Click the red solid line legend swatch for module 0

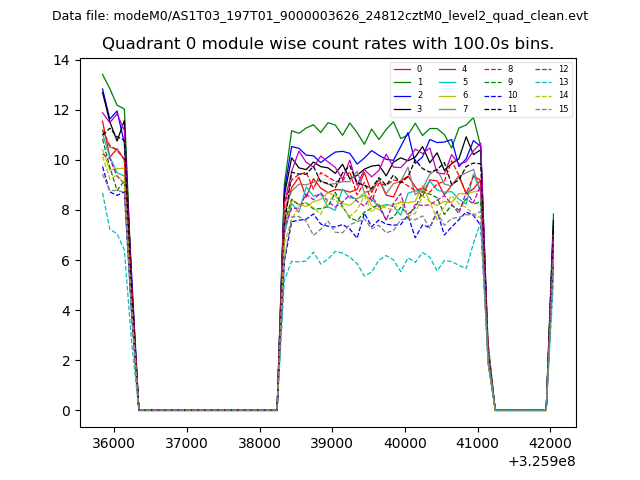pyautogui.click(x=402, y=69)
